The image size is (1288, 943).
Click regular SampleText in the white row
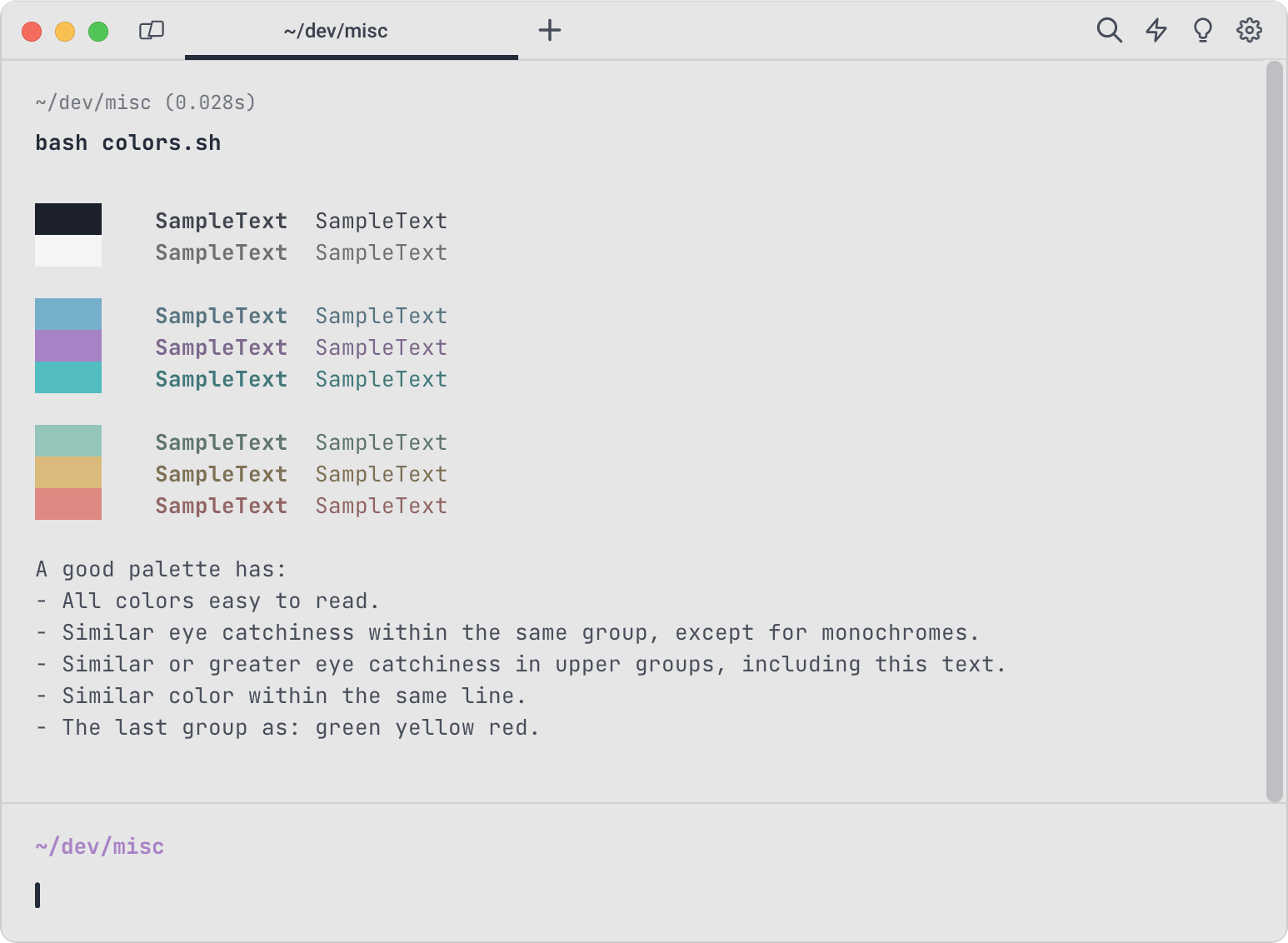pos(382,252)
